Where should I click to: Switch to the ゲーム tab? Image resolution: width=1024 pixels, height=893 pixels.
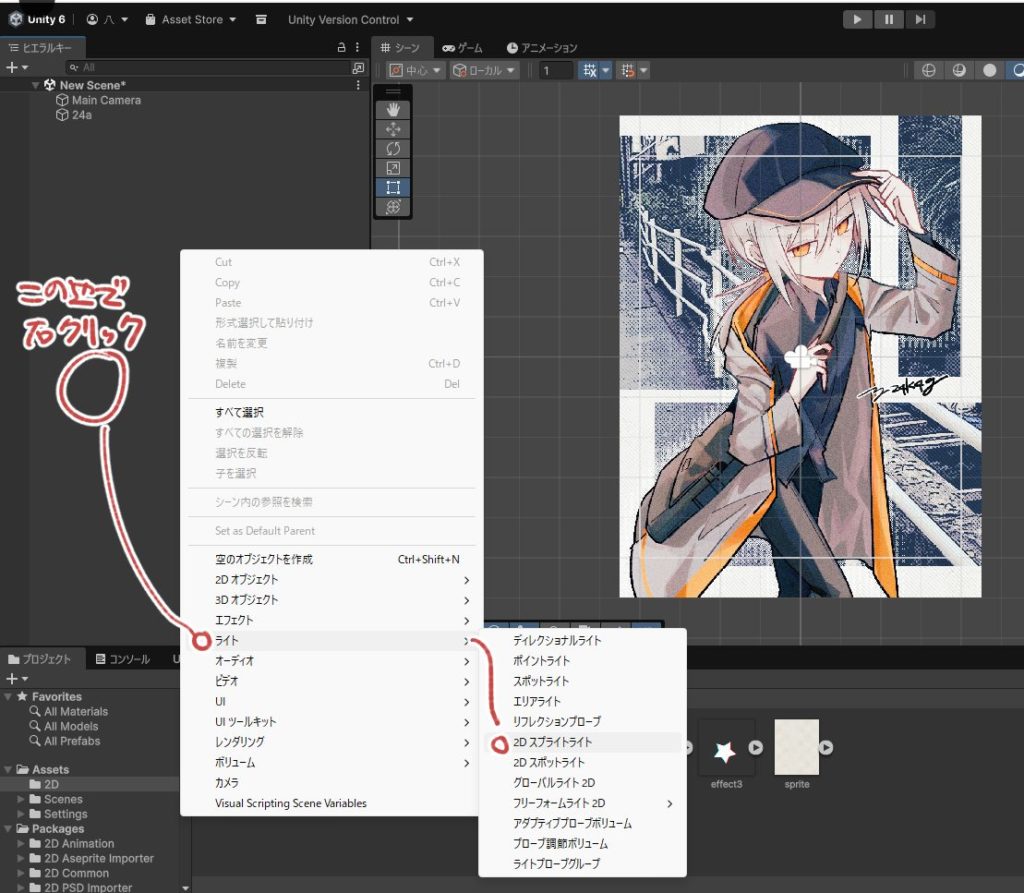pyautogui.click(x=463, y=48)
